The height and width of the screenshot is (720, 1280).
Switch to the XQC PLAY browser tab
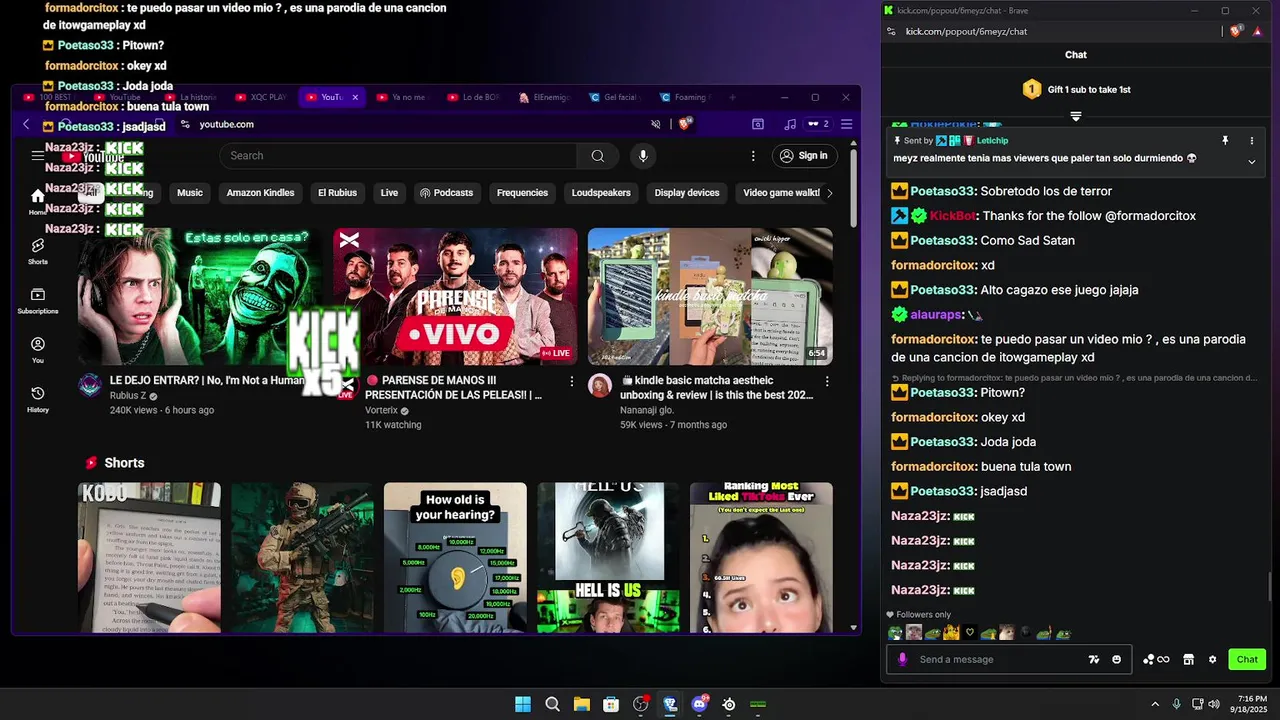[x=260, y=97]
